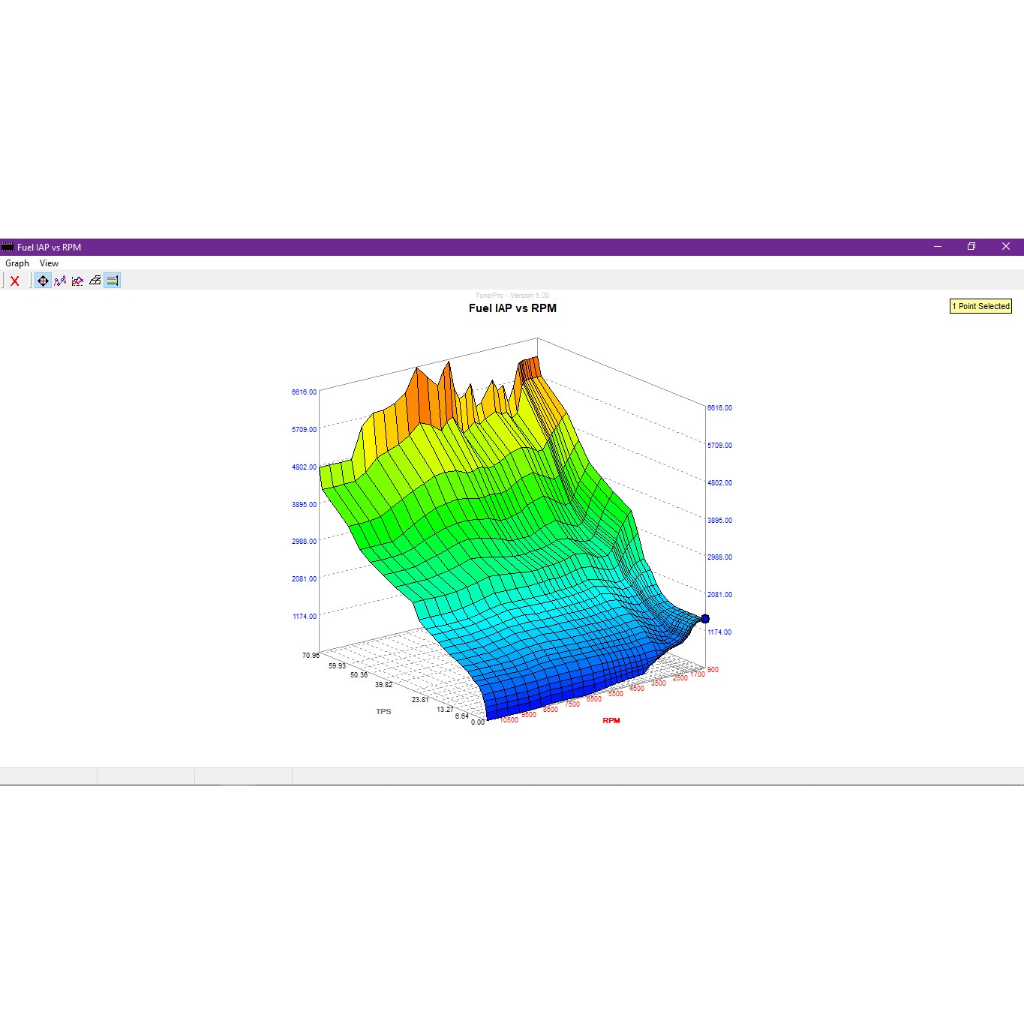
Task: Toggle the color gradient shading icon
Action: [112, 281]
